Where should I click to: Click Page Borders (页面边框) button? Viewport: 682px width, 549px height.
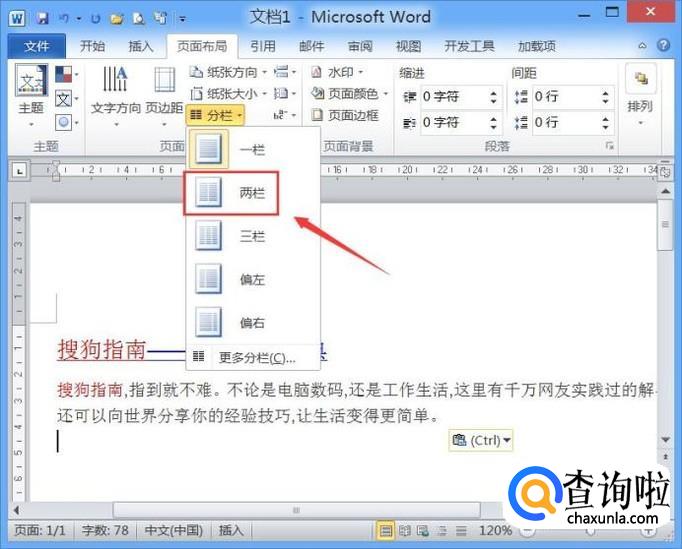coord(345,115)
